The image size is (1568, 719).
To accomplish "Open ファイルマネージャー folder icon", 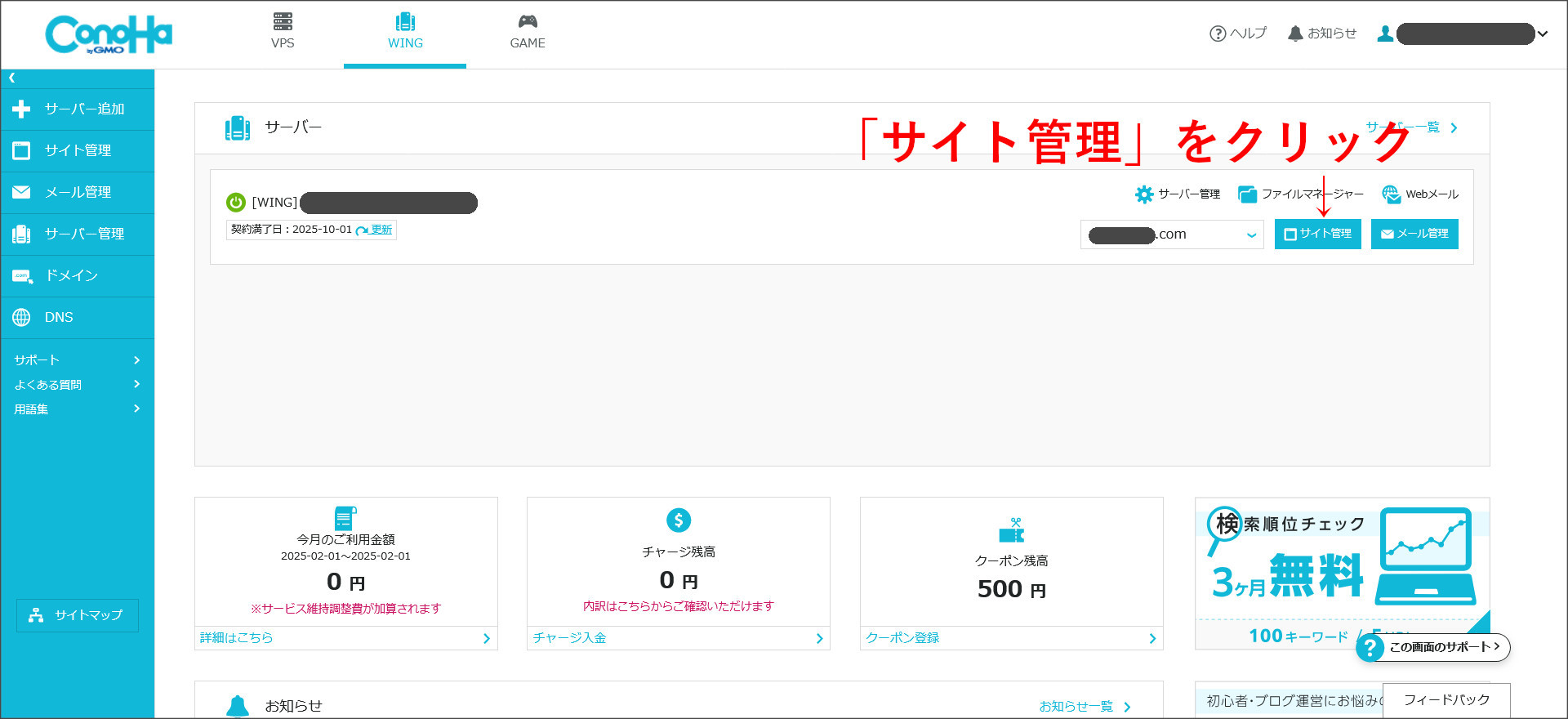I will tap(1247, 194).
